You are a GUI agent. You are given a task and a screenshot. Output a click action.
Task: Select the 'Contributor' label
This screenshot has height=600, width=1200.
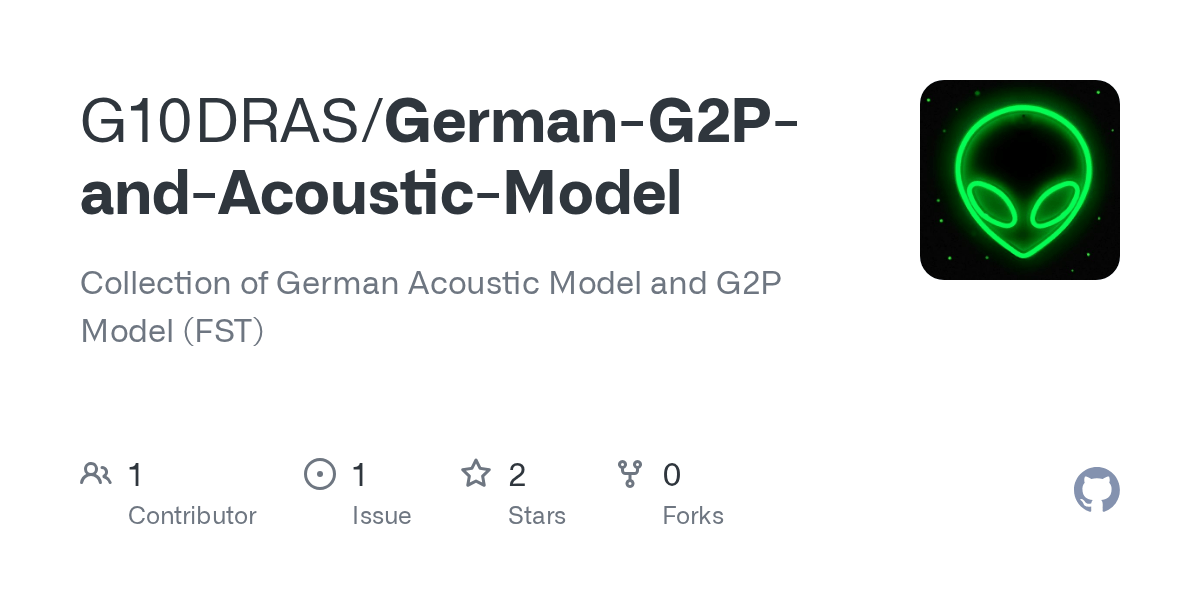click(192, 516)
